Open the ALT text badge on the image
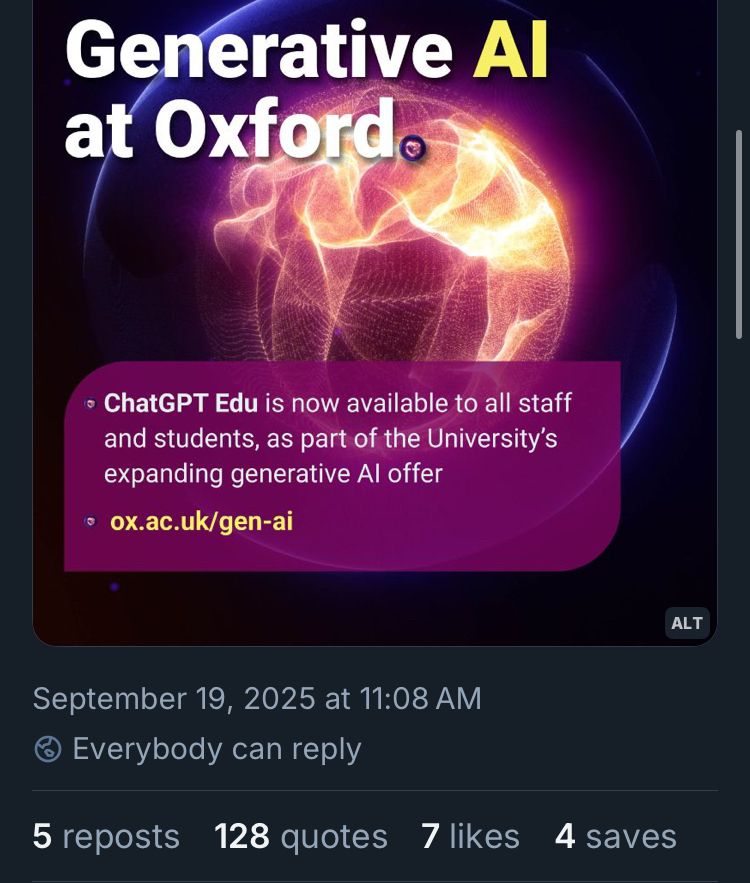Screen dimensions: 750x883 pyautogui.click(x=687, y=623)
